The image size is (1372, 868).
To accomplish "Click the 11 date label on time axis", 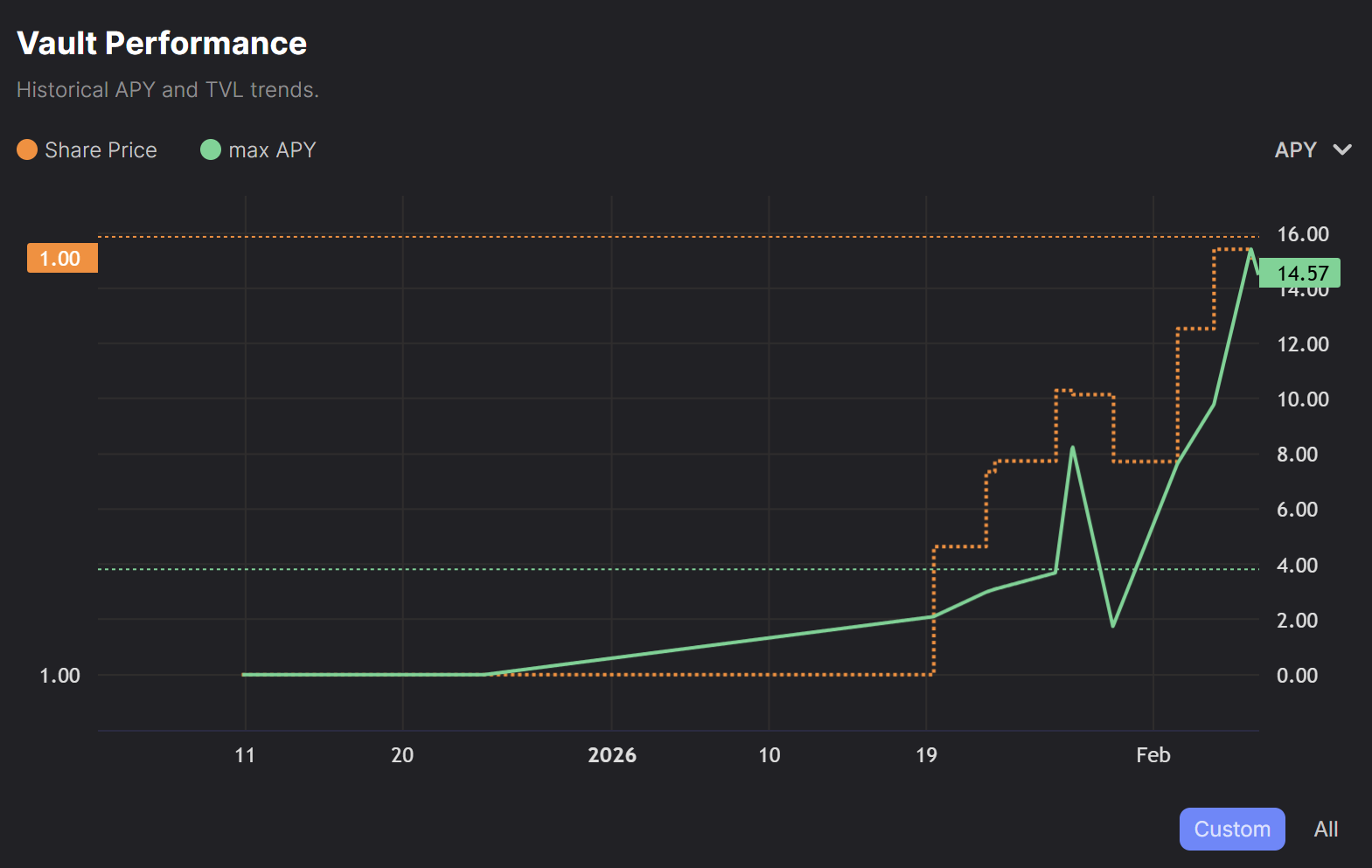I will [245, 755].
